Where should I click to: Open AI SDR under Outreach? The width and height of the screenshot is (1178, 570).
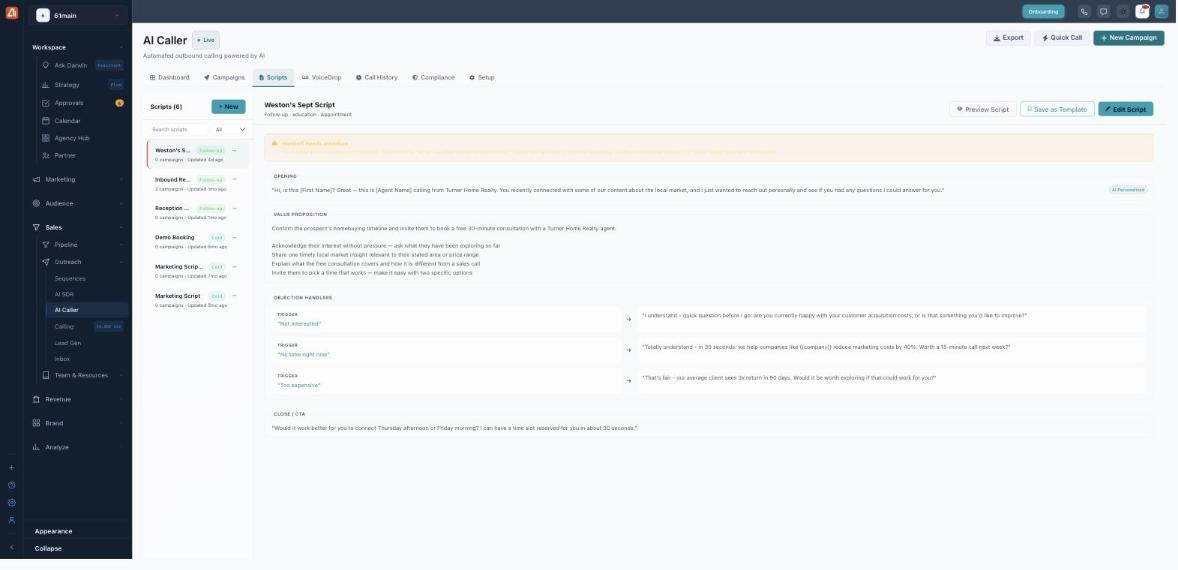coord(87,294)
